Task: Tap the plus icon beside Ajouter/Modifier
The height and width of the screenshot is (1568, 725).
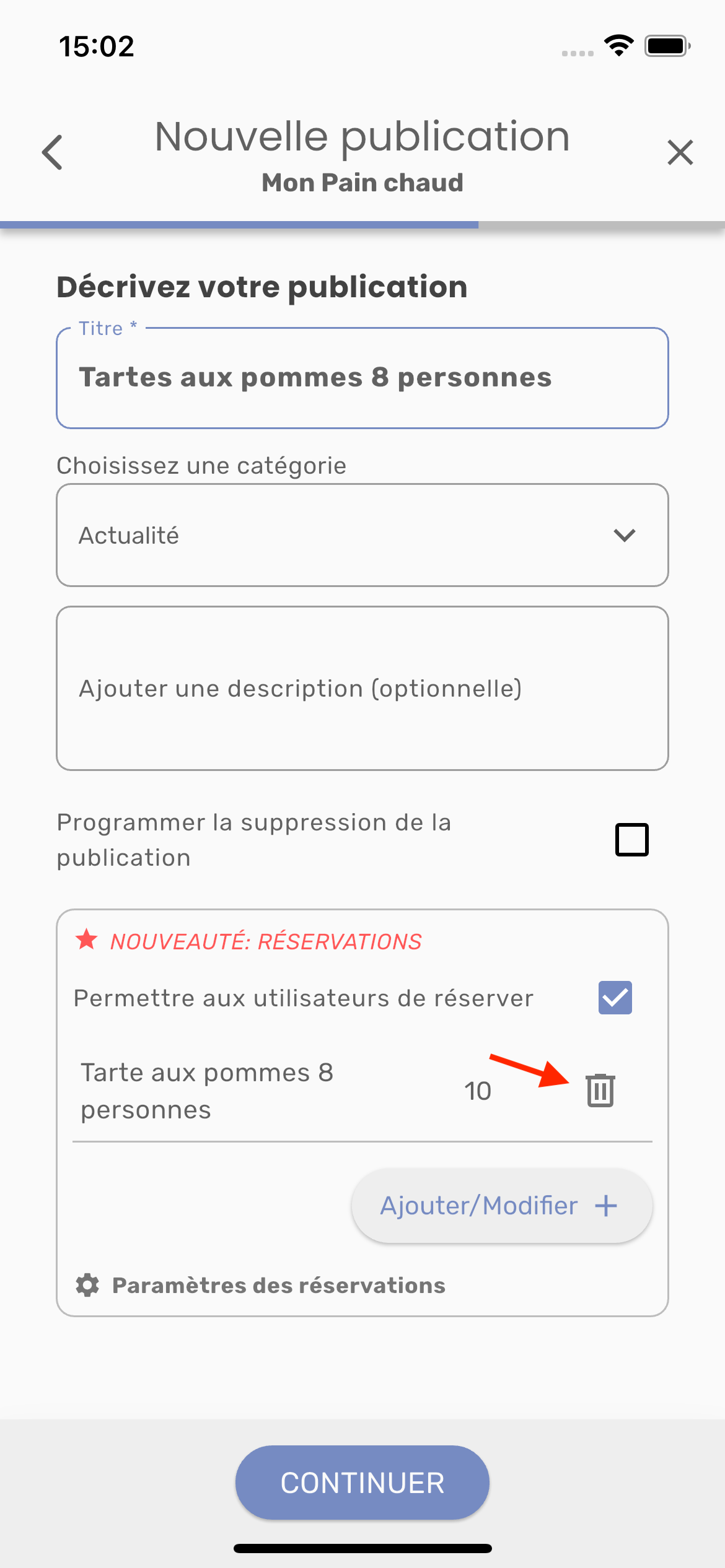Action: click(606, 1205)
